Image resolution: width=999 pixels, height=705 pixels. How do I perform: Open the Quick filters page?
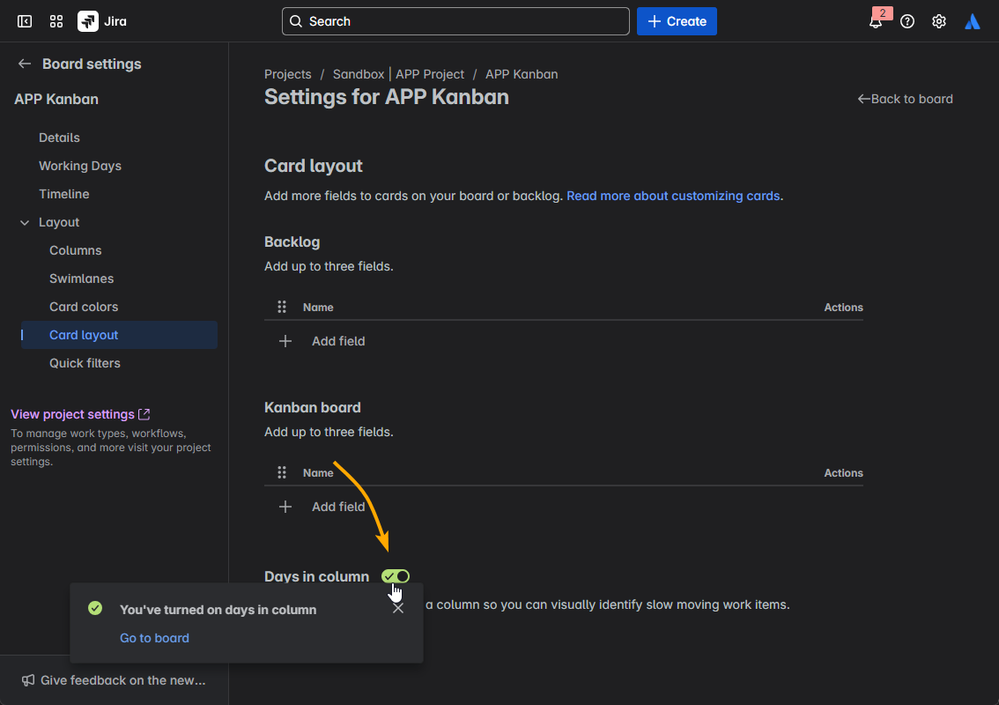click(85, 363)
